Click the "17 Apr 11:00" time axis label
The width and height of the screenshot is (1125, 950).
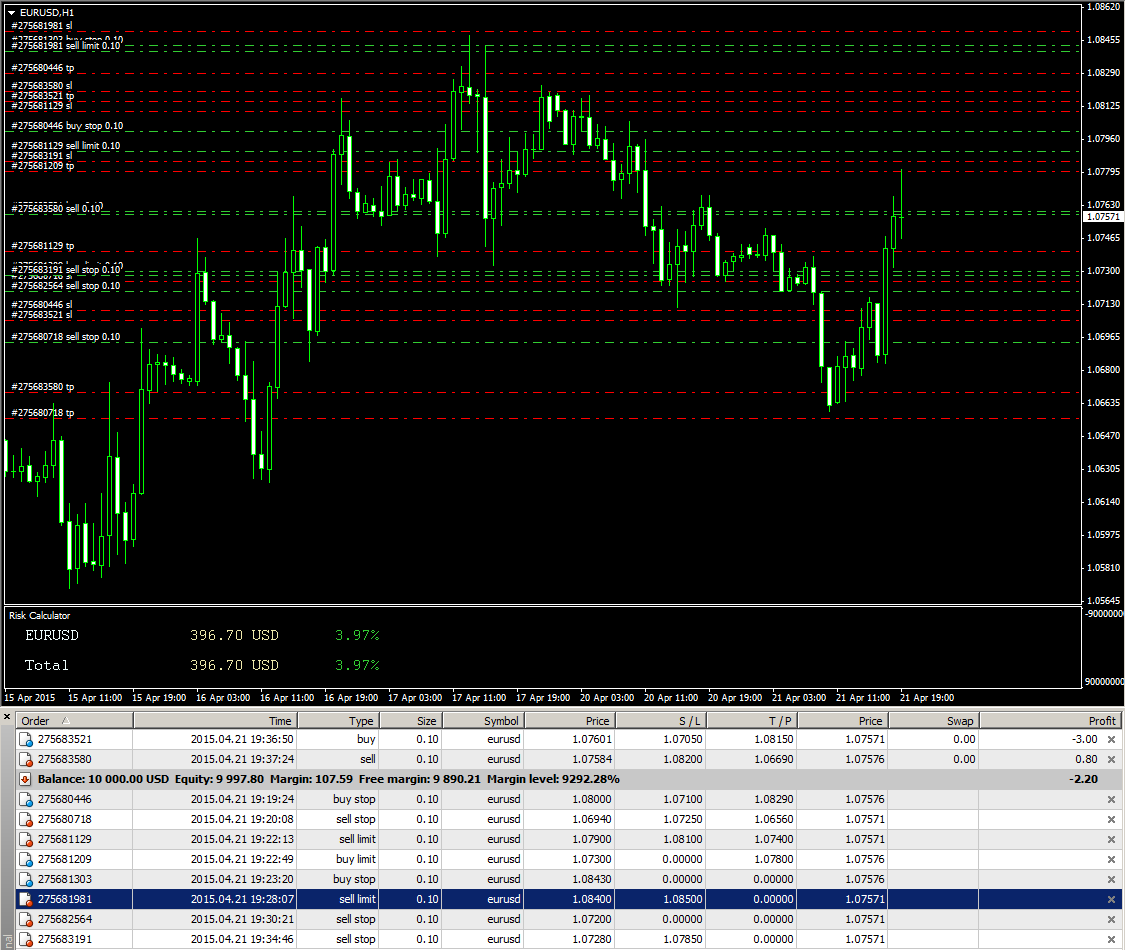[479, 697]
